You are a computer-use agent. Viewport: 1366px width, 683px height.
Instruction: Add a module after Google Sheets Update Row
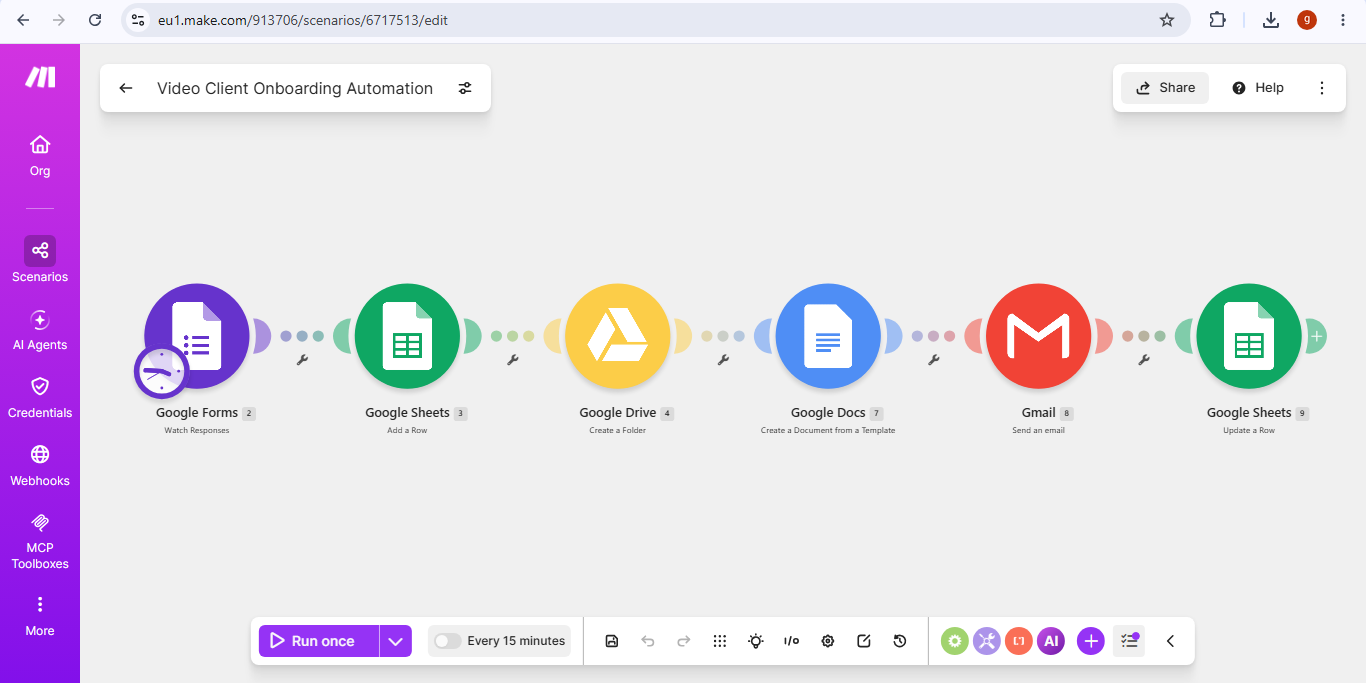pos(1317,336)
